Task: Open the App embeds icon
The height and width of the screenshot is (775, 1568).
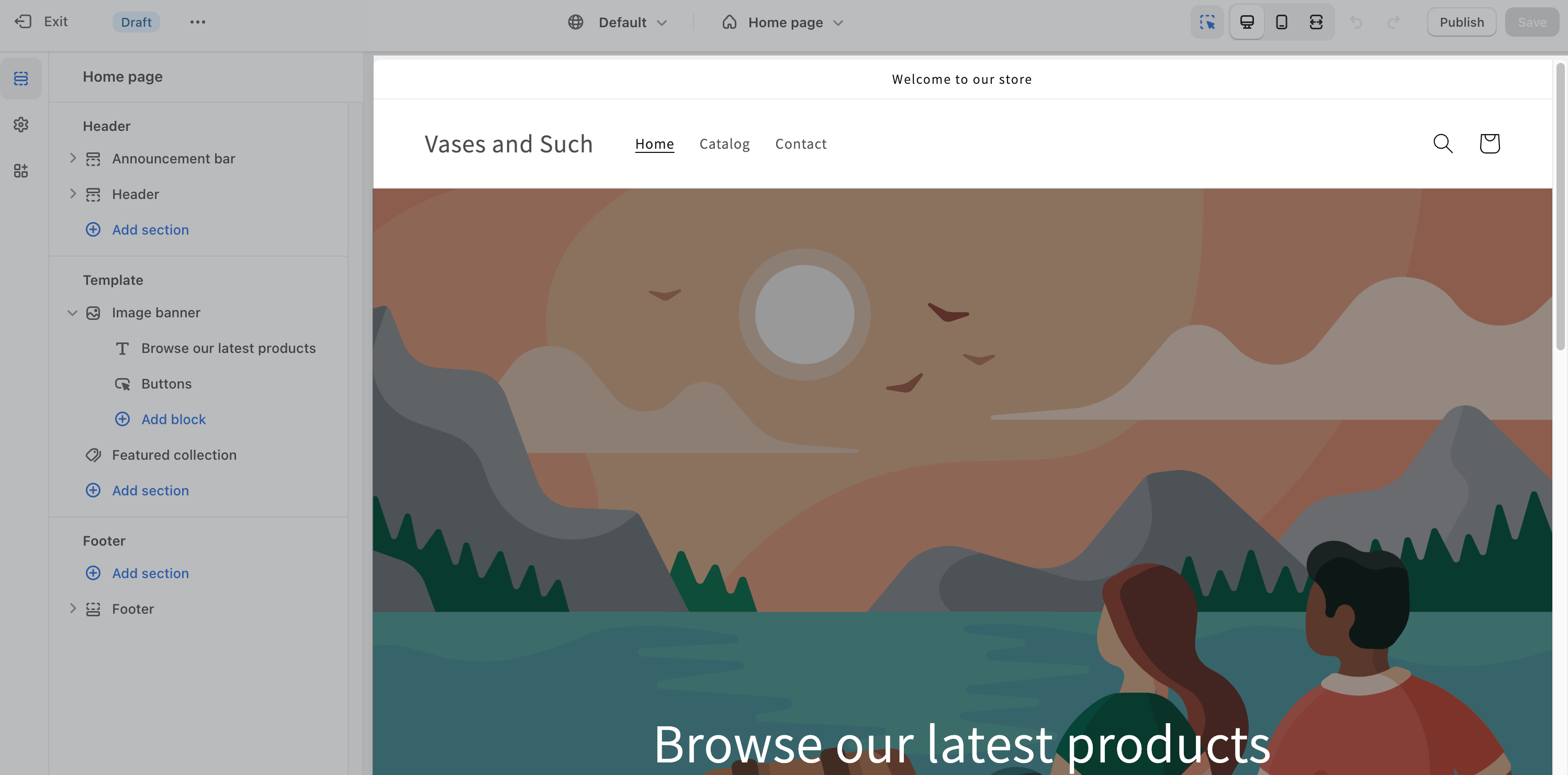Action: pyautogui.click(x=21, y=171)
